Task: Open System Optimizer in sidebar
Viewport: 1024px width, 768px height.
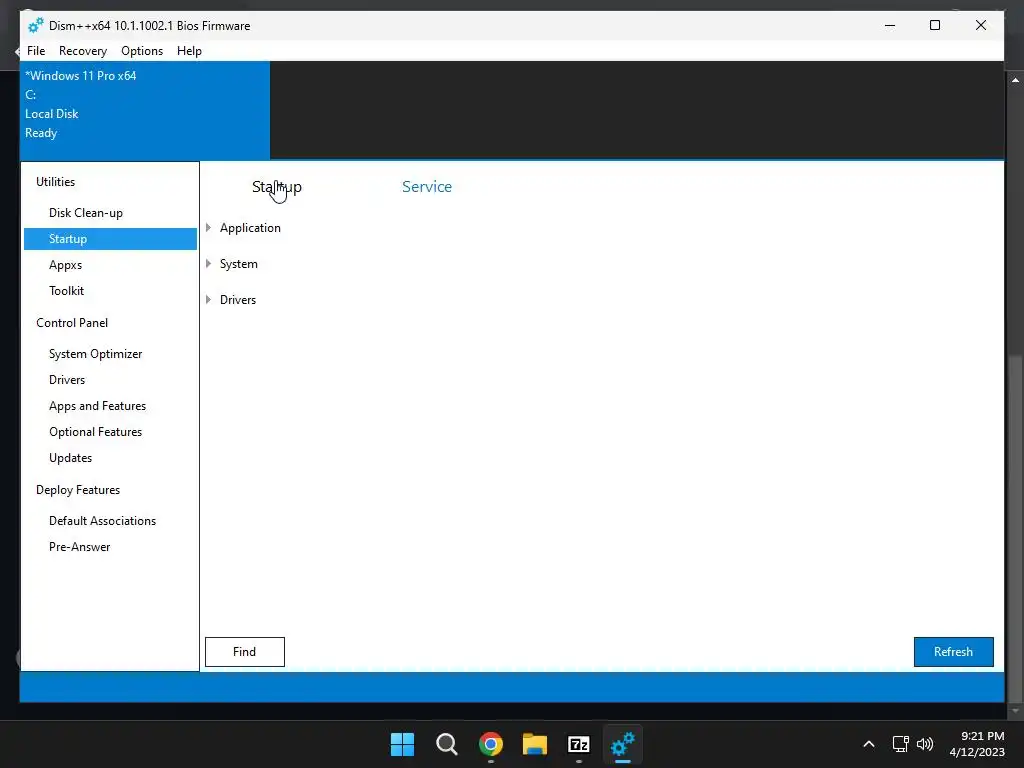Action: coord(95,354)
